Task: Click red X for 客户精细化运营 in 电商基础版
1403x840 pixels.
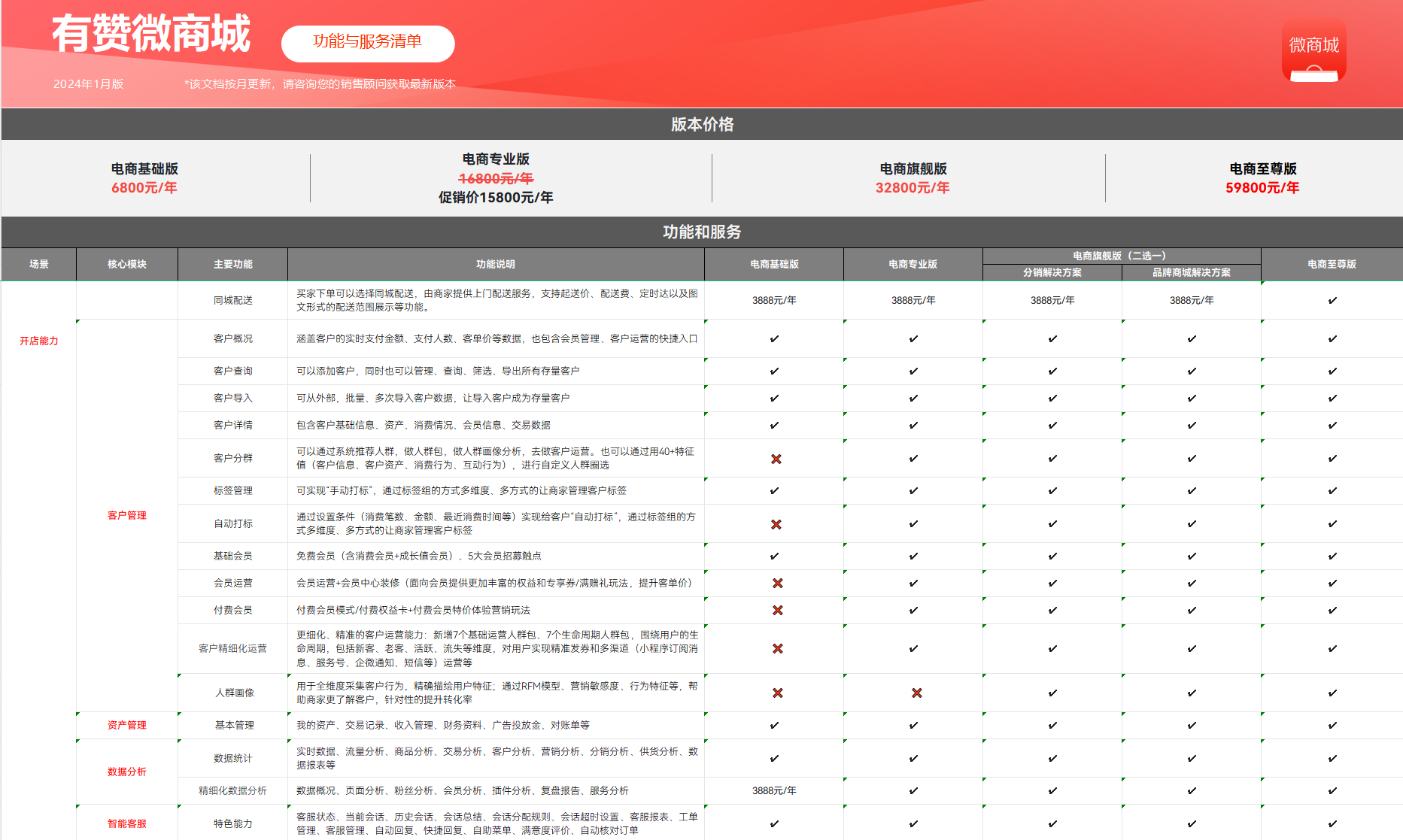Action: click(x=778, y=648)
